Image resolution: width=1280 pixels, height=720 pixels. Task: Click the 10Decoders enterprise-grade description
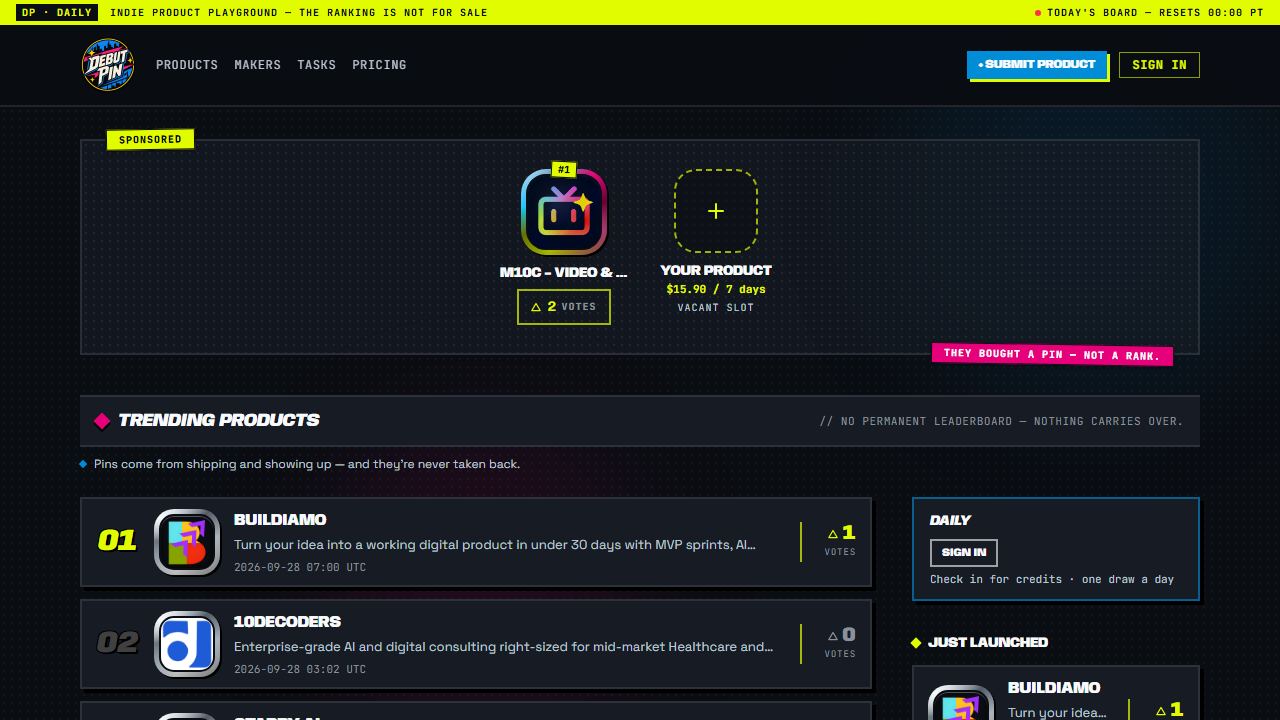pyautogui.click(x=503, y=647)
